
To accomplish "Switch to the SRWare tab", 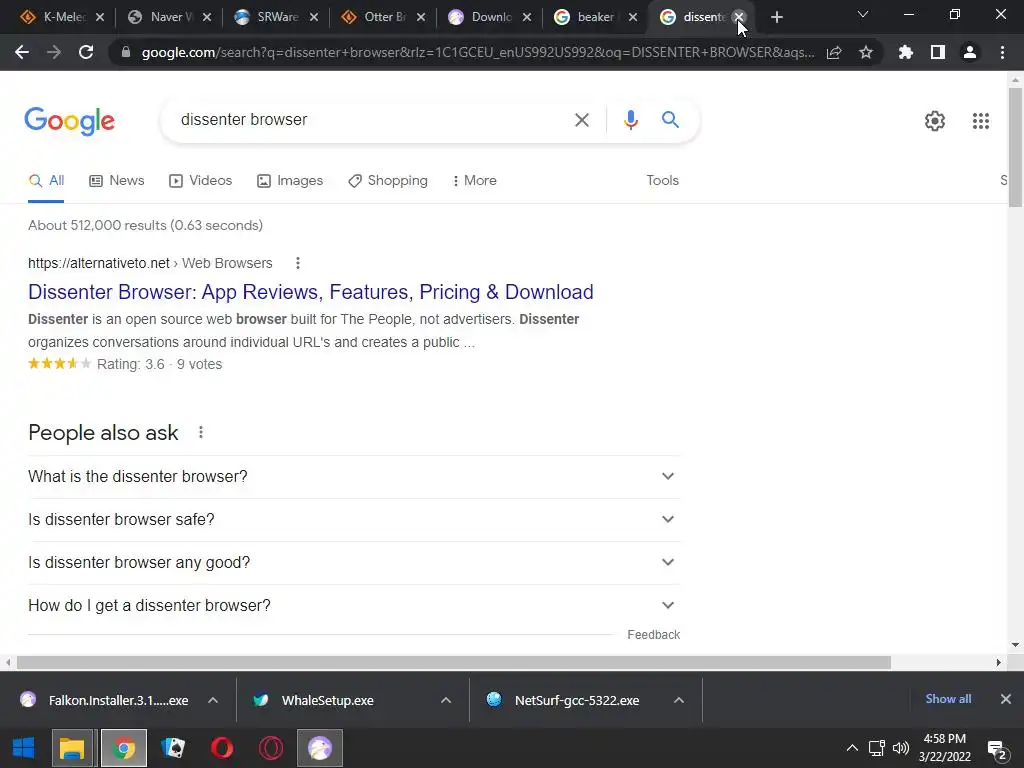I will pos(276,17).
